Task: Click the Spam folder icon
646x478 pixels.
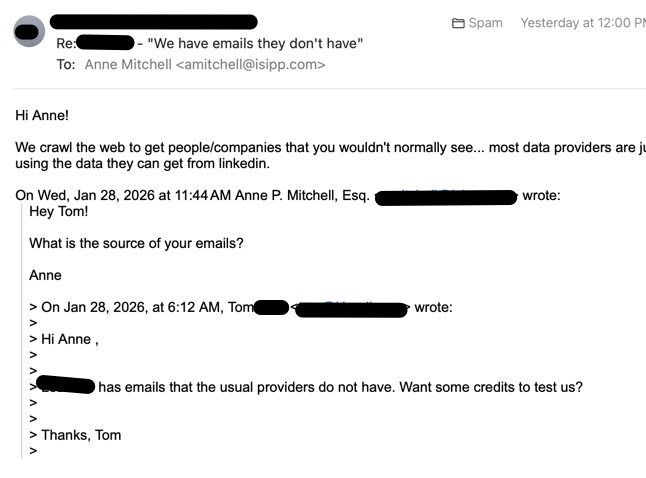Action: tap(459, 22)
